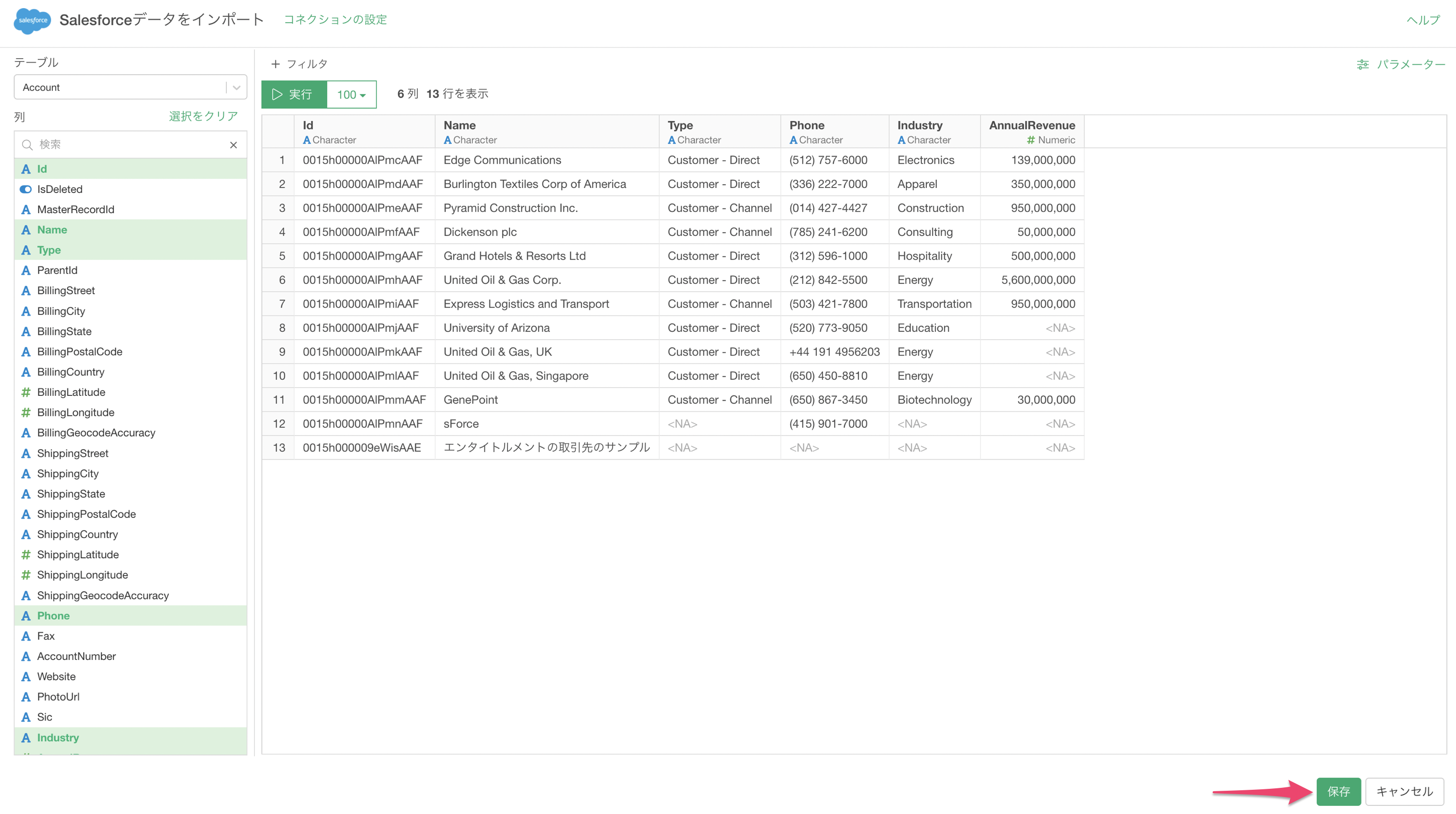Screen dimensions: 1456x814
Task: Click the Type column header
Action: coord(720,132)
